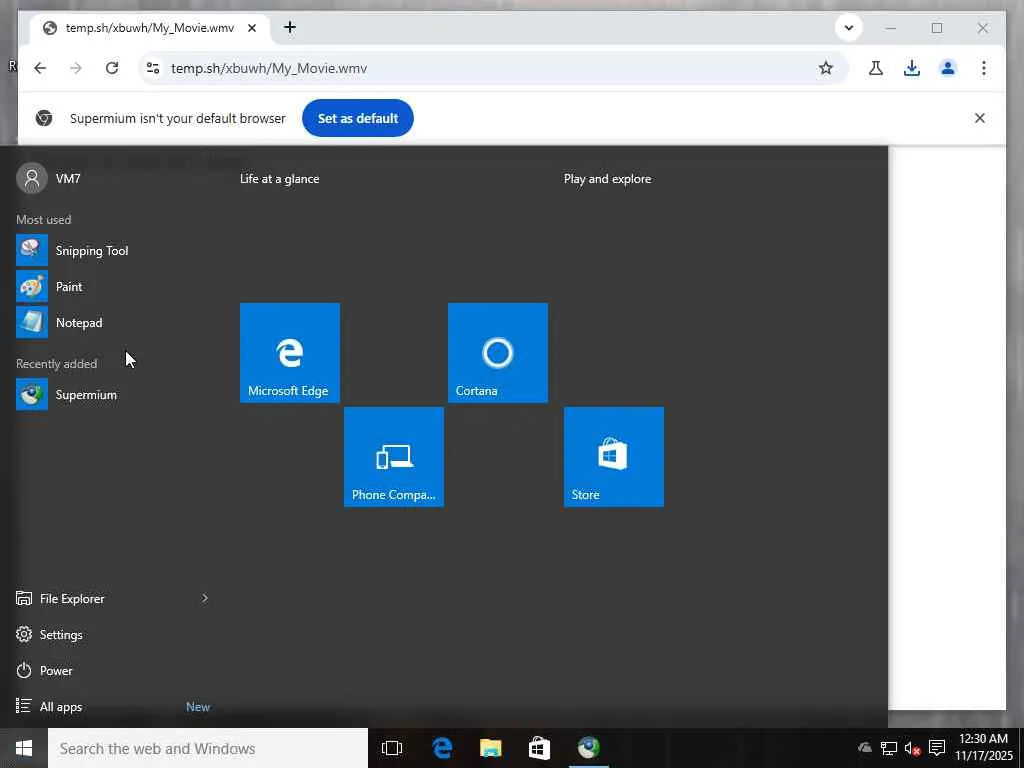Select the My_Movie.wmv tab
This screenshot has height=768, width=1024.
[150, 28]
